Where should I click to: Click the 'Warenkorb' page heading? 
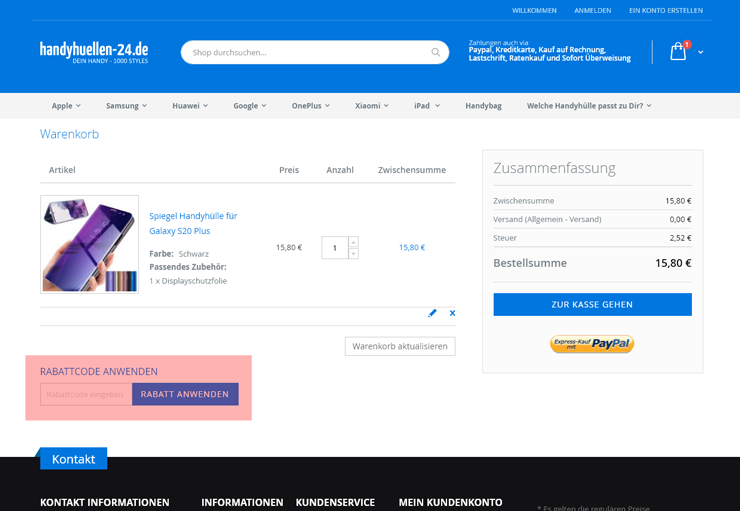(69, 134)
